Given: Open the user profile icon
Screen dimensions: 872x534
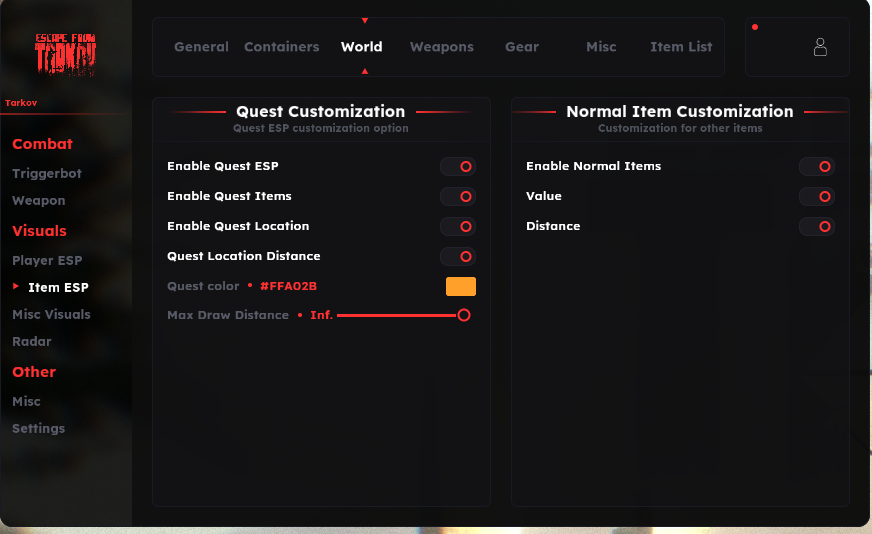Looking at the screenshot, I should (x=820, y=47).
